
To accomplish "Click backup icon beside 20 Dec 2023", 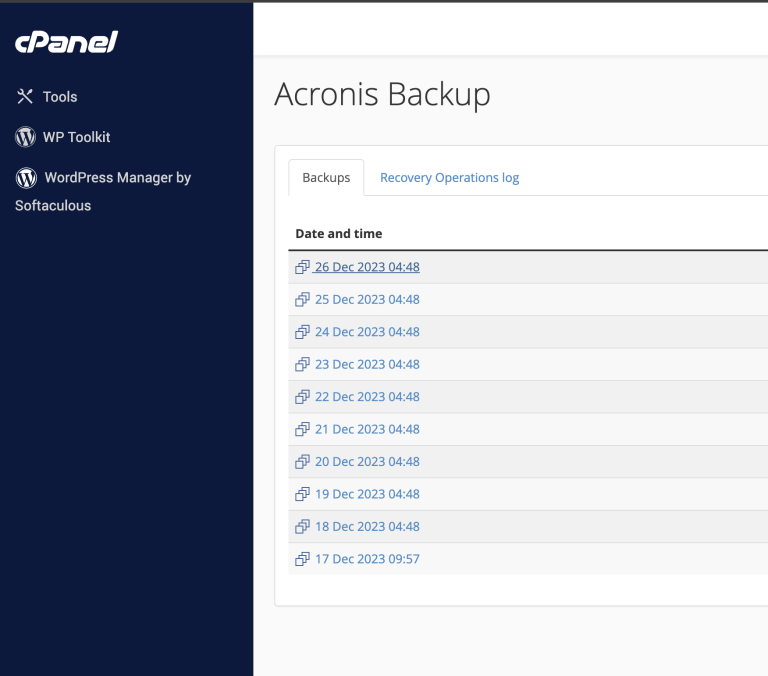I will [302, 461].
